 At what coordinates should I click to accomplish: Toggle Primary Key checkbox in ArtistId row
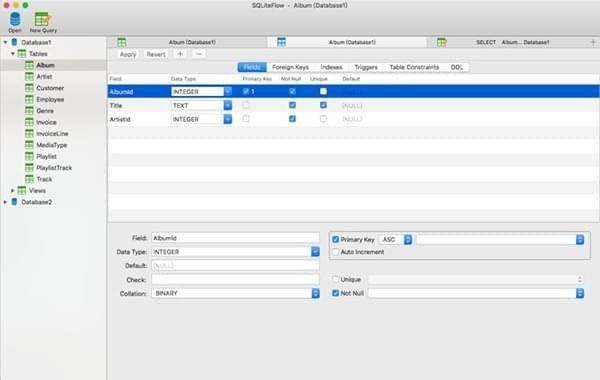coord(246,119)
